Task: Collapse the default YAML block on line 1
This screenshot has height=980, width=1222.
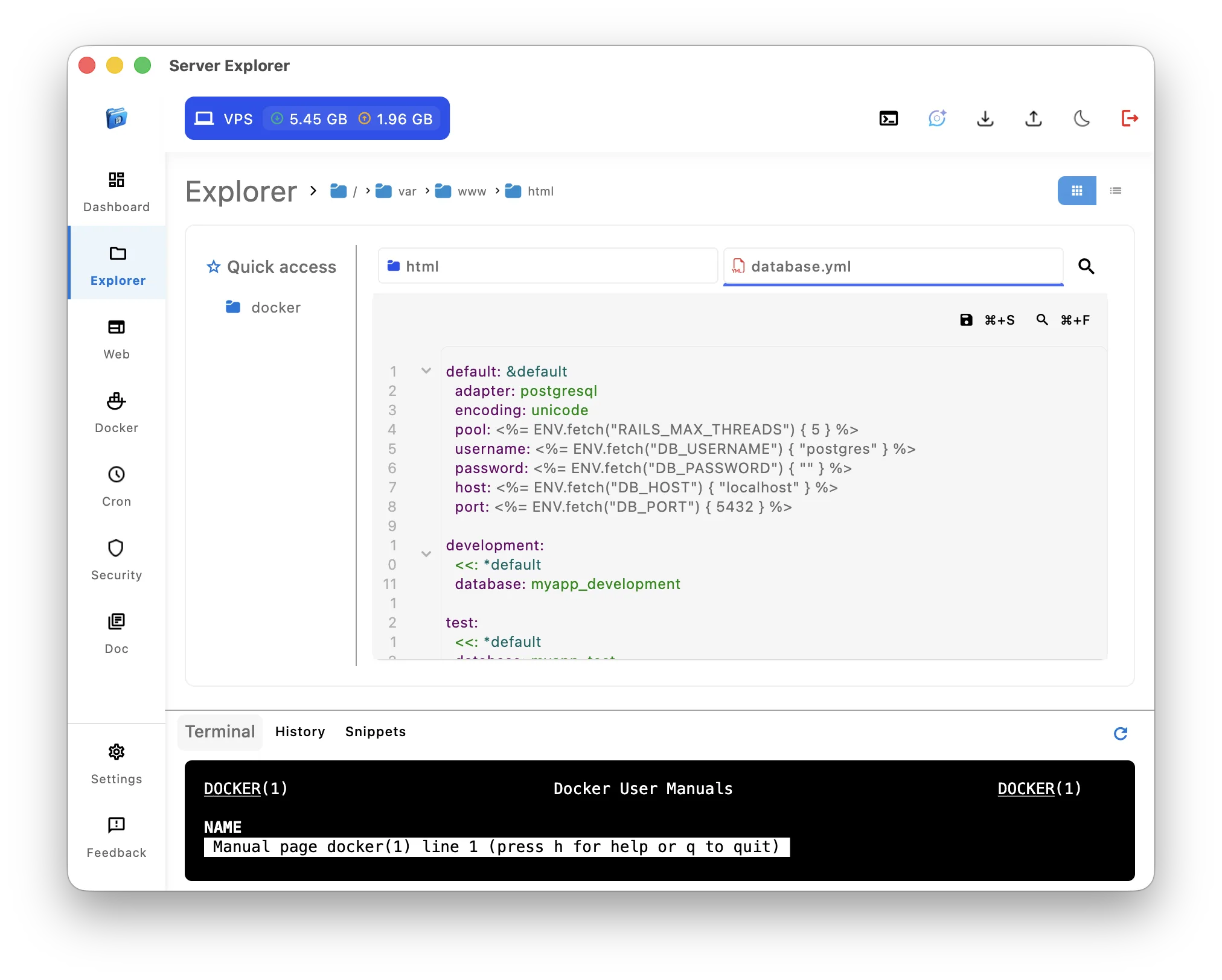Action: pyautogui.click(x=427, y=371)
